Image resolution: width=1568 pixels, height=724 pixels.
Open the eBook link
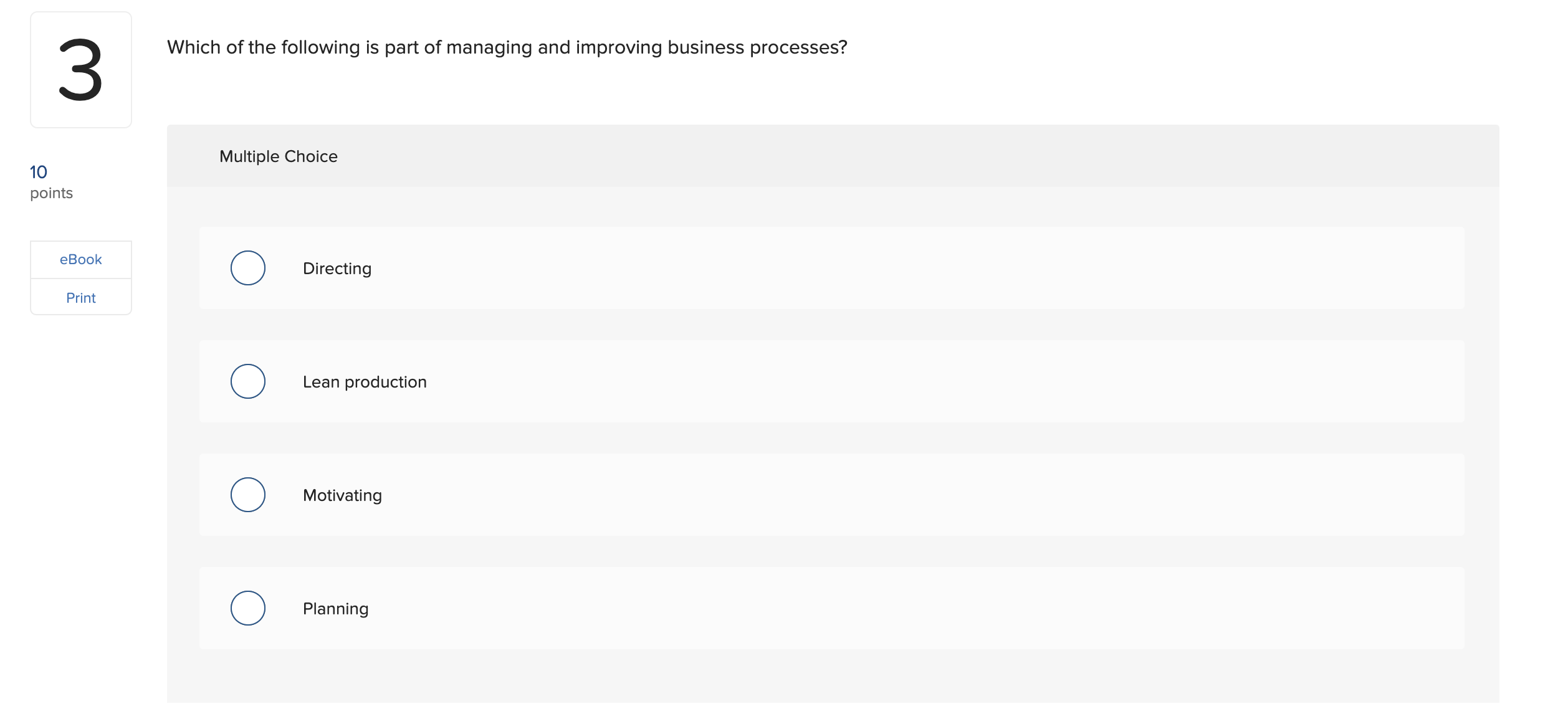click(x=81, y=259)
